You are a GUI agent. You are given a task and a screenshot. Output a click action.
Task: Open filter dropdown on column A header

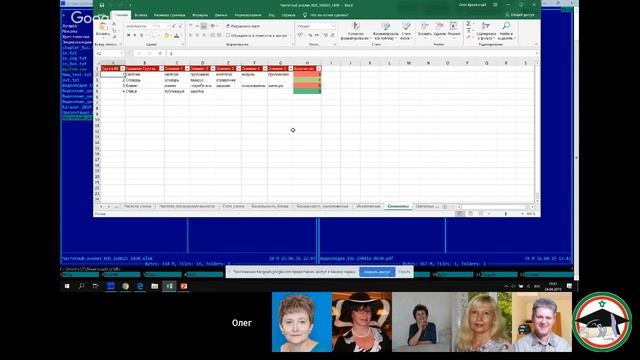point(122,69)
